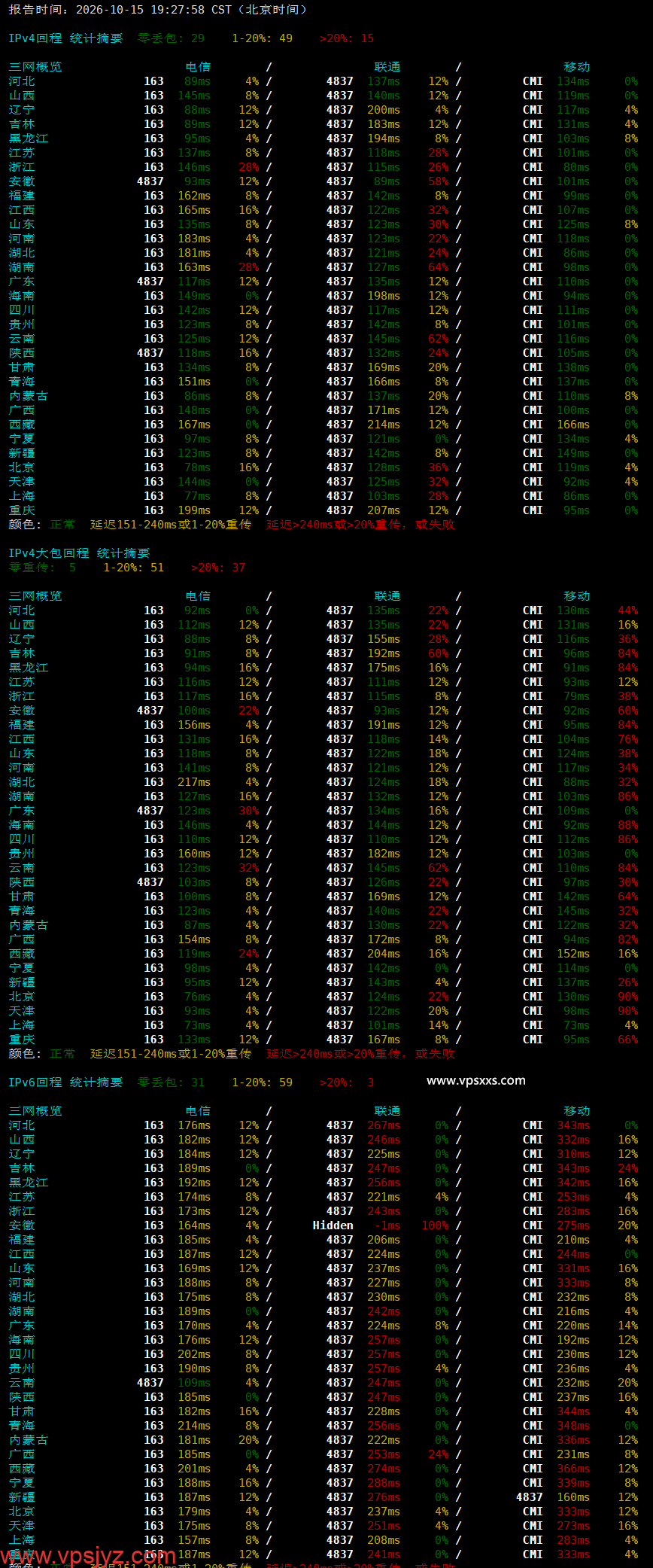Image resolution: width=653 pixels, height=1568 pixels.
Task: Select the "IPv6回程 统计摘要" heading
Action: (65, 1082)
